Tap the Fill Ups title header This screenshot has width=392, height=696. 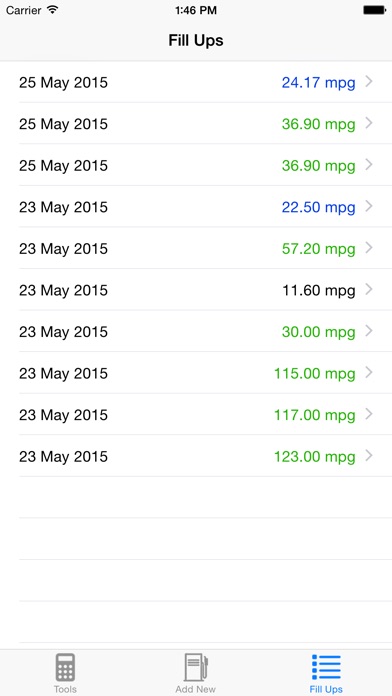[x=196, y=40]
